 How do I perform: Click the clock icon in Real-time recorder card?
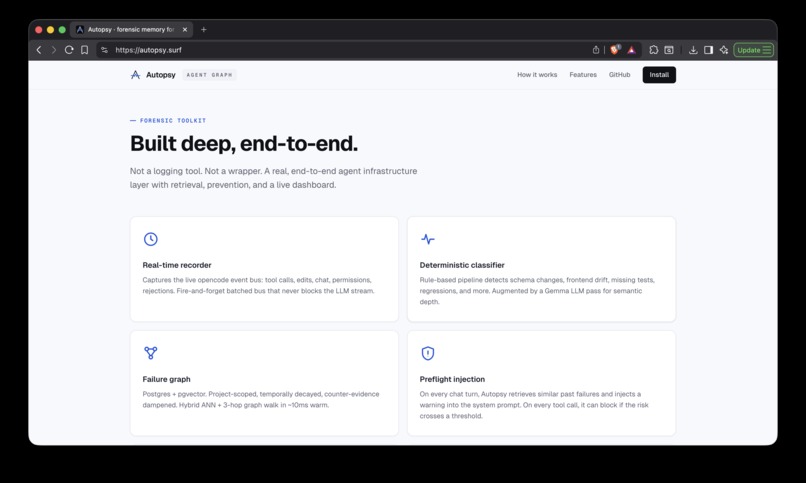[x=151, y=239]
